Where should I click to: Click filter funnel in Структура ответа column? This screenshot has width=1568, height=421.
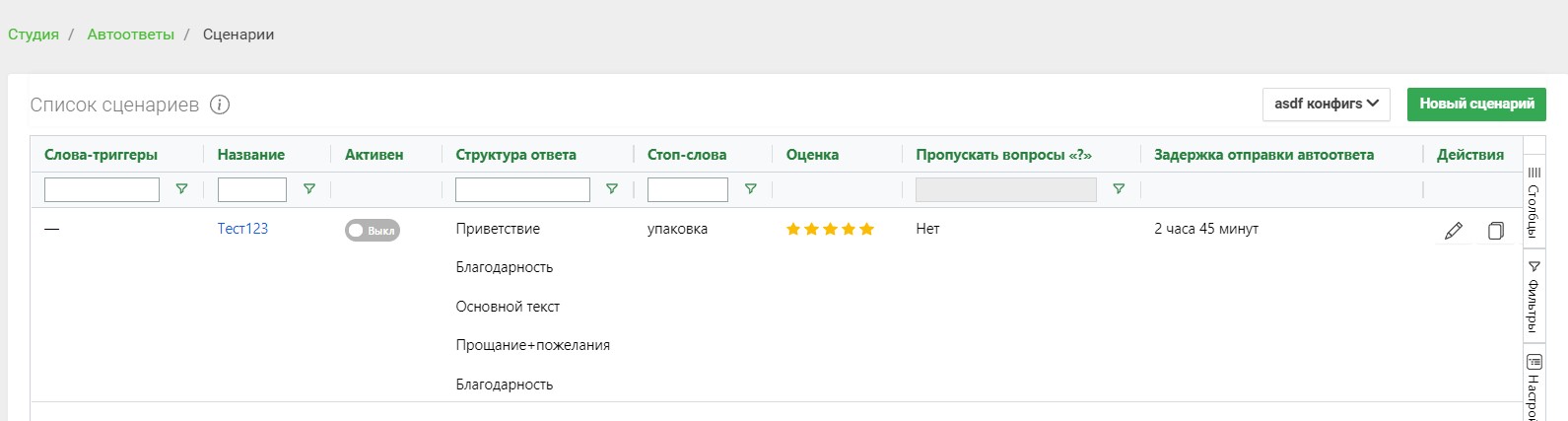click(612, 189)
